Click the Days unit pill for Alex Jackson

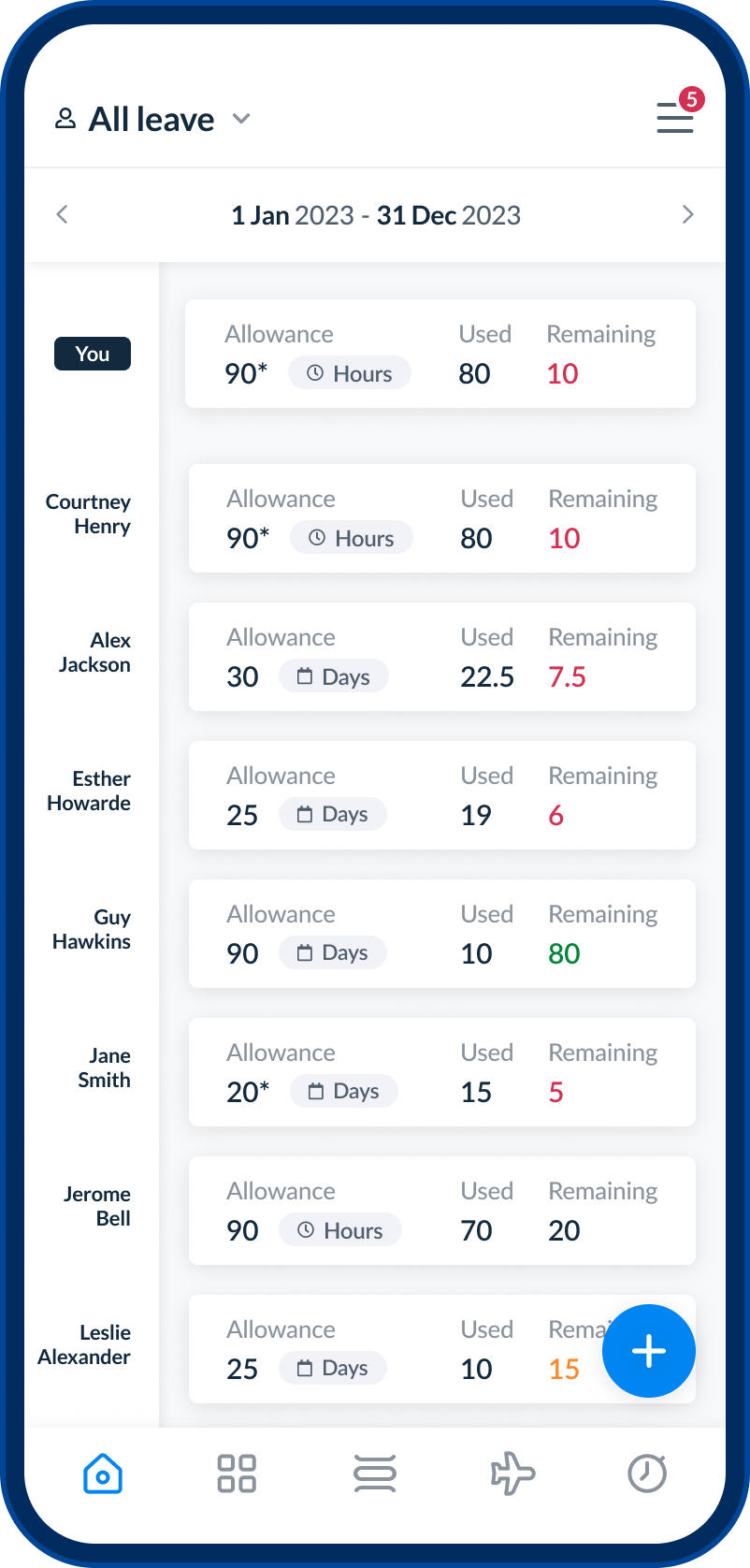pyautogui.click(x=334, y=676)
